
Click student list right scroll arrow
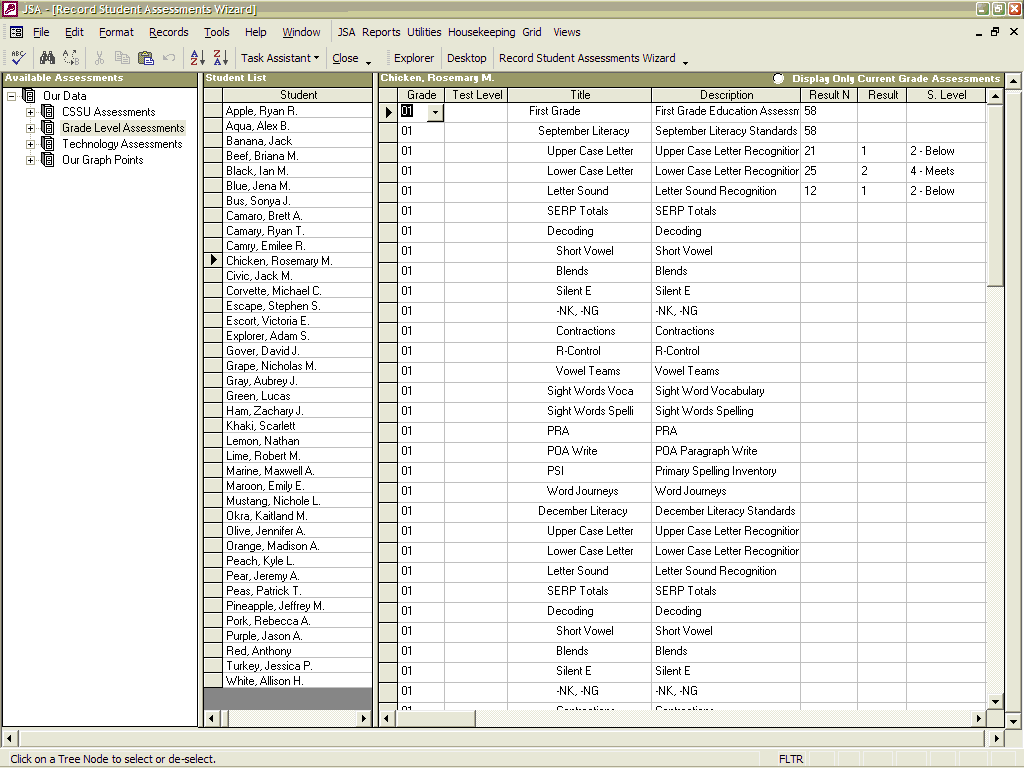pos(364,718)
